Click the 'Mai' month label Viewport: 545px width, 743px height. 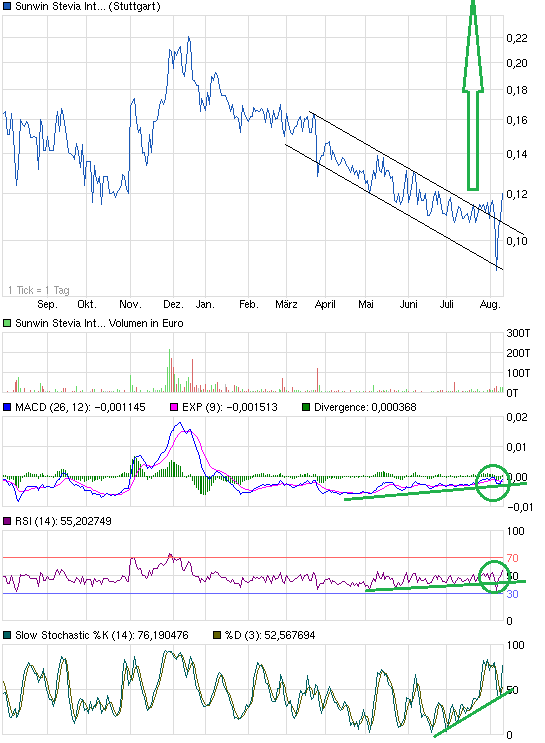[365, 304]
